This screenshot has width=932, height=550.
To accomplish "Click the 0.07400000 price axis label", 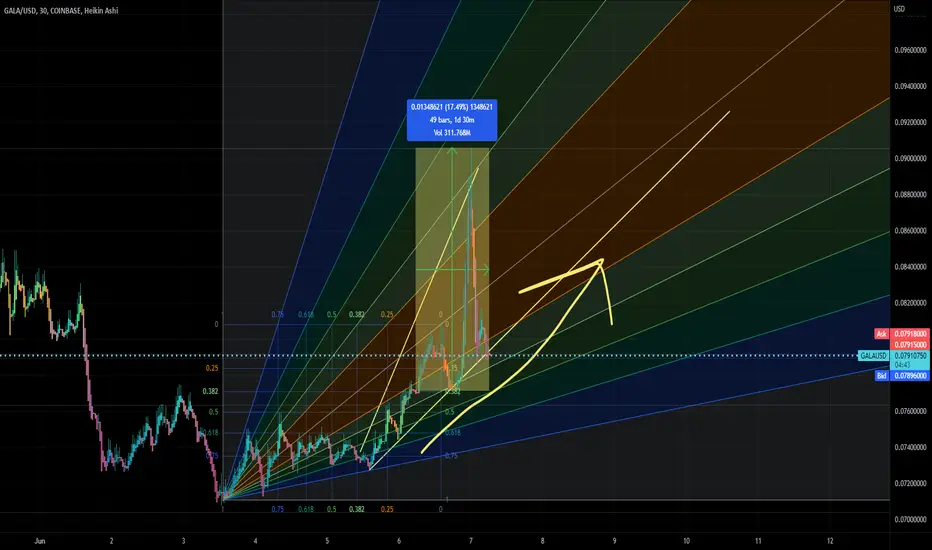I will [x=911, y=447].
